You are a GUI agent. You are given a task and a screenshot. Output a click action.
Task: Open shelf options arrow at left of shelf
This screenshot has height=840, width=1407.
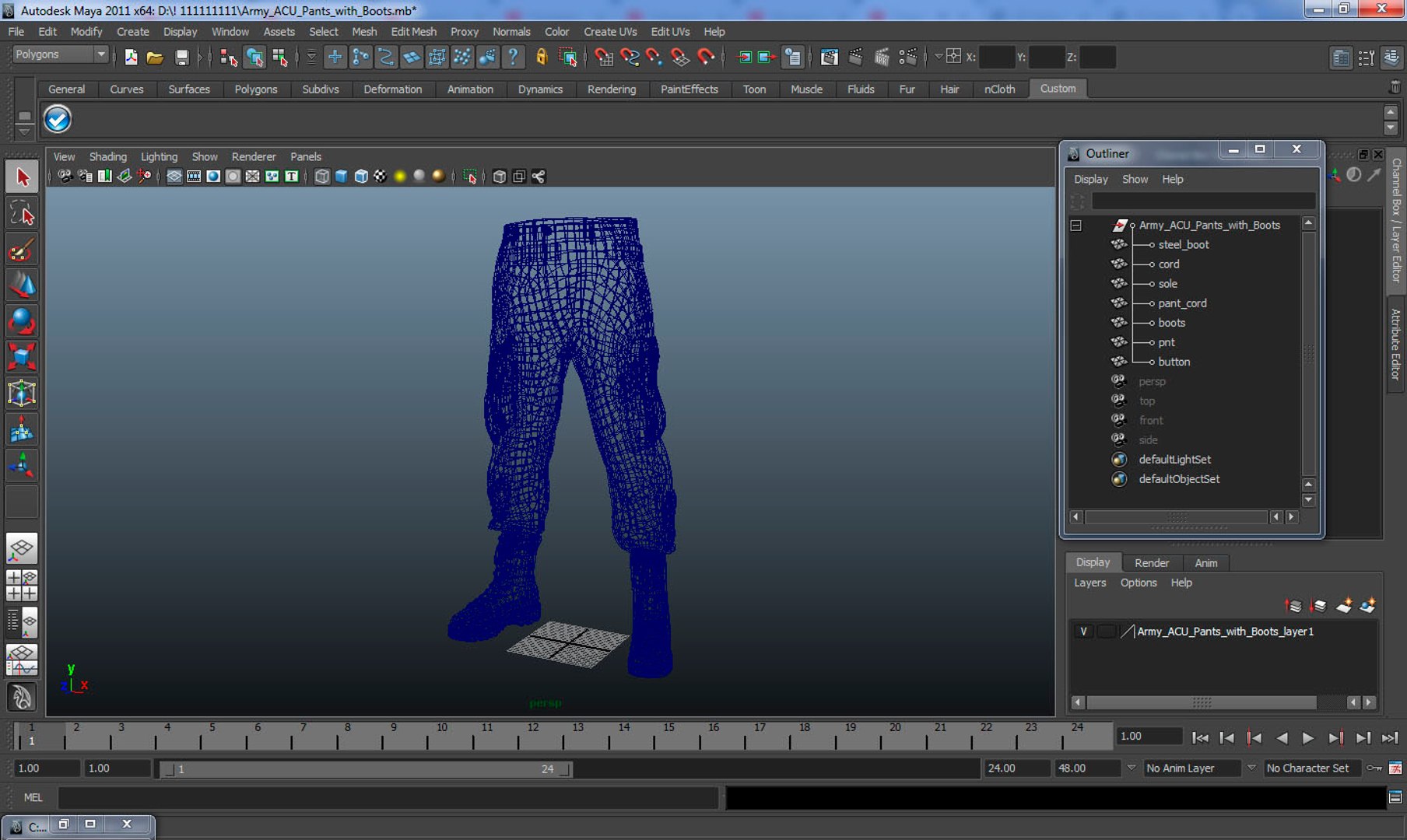point(24,131)
